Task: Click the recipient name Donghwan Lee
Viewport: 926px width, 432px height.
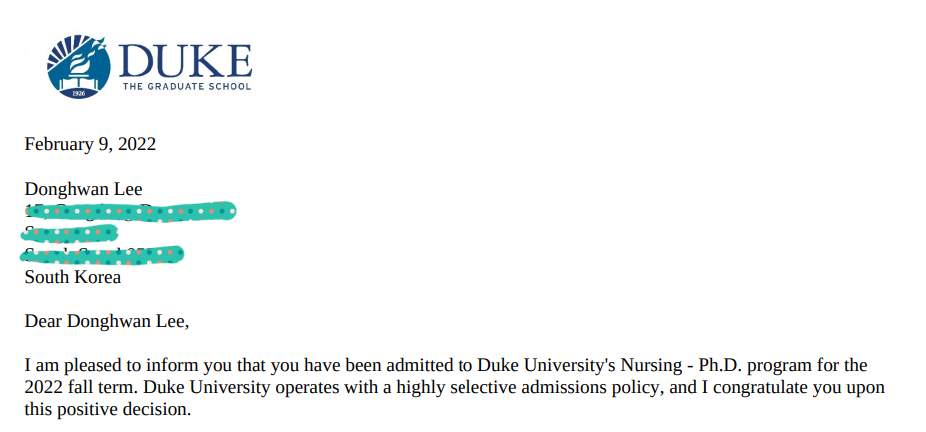Action: click(83, 189)
